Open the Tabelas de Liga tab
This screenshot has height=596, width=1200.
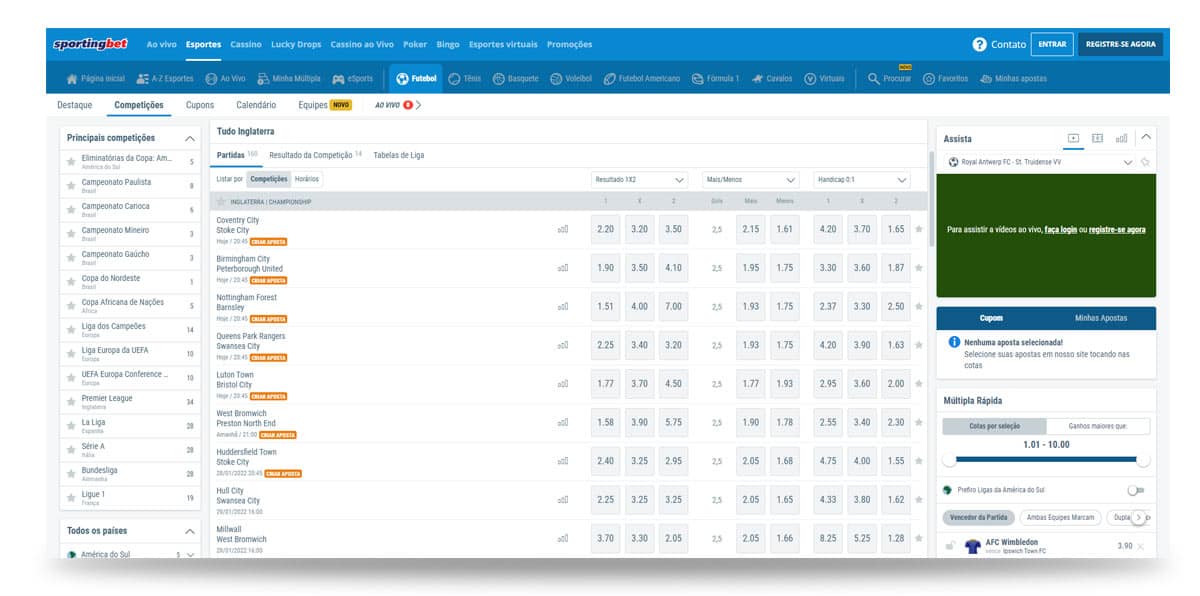pos(398,155)
